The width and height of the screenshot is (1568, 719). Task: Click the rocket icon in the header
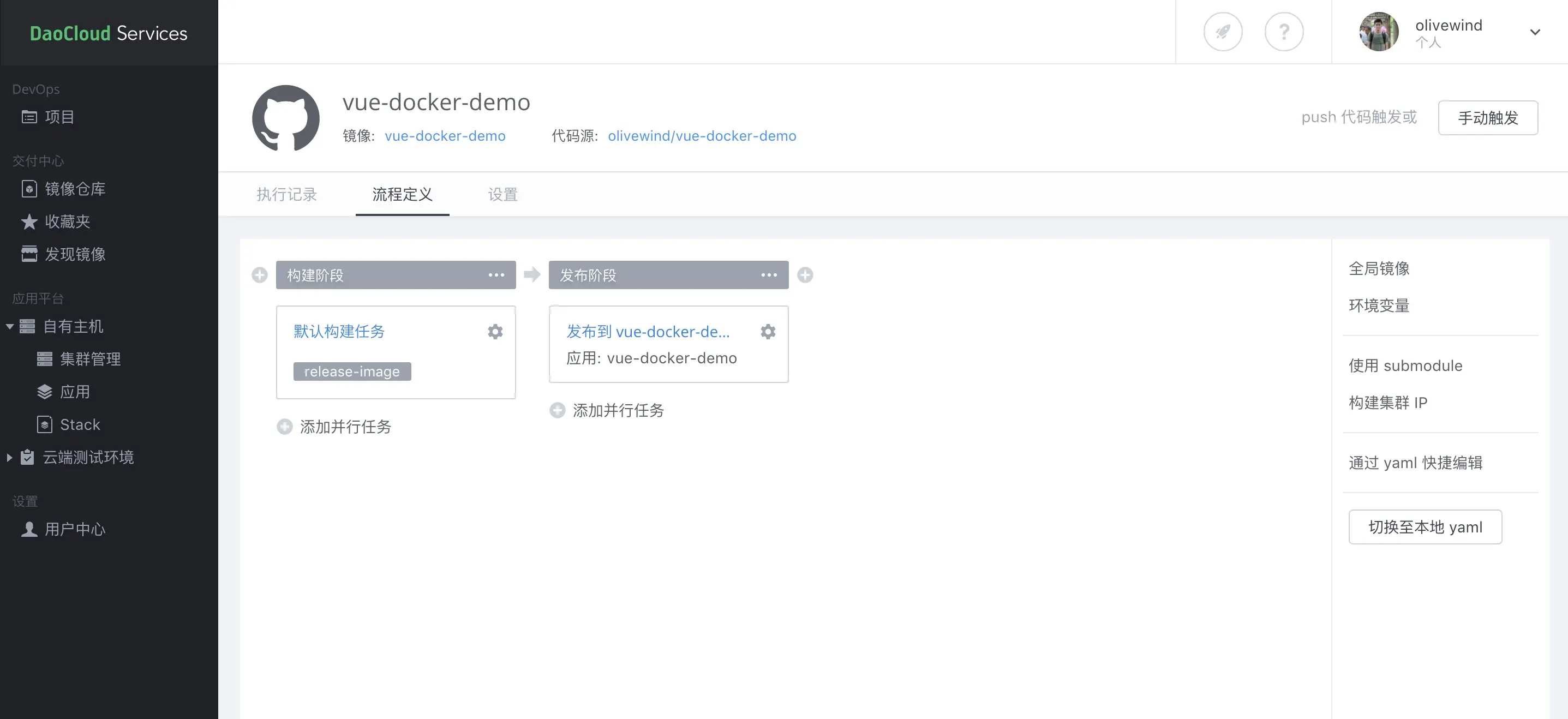[x=1223, y=32]
